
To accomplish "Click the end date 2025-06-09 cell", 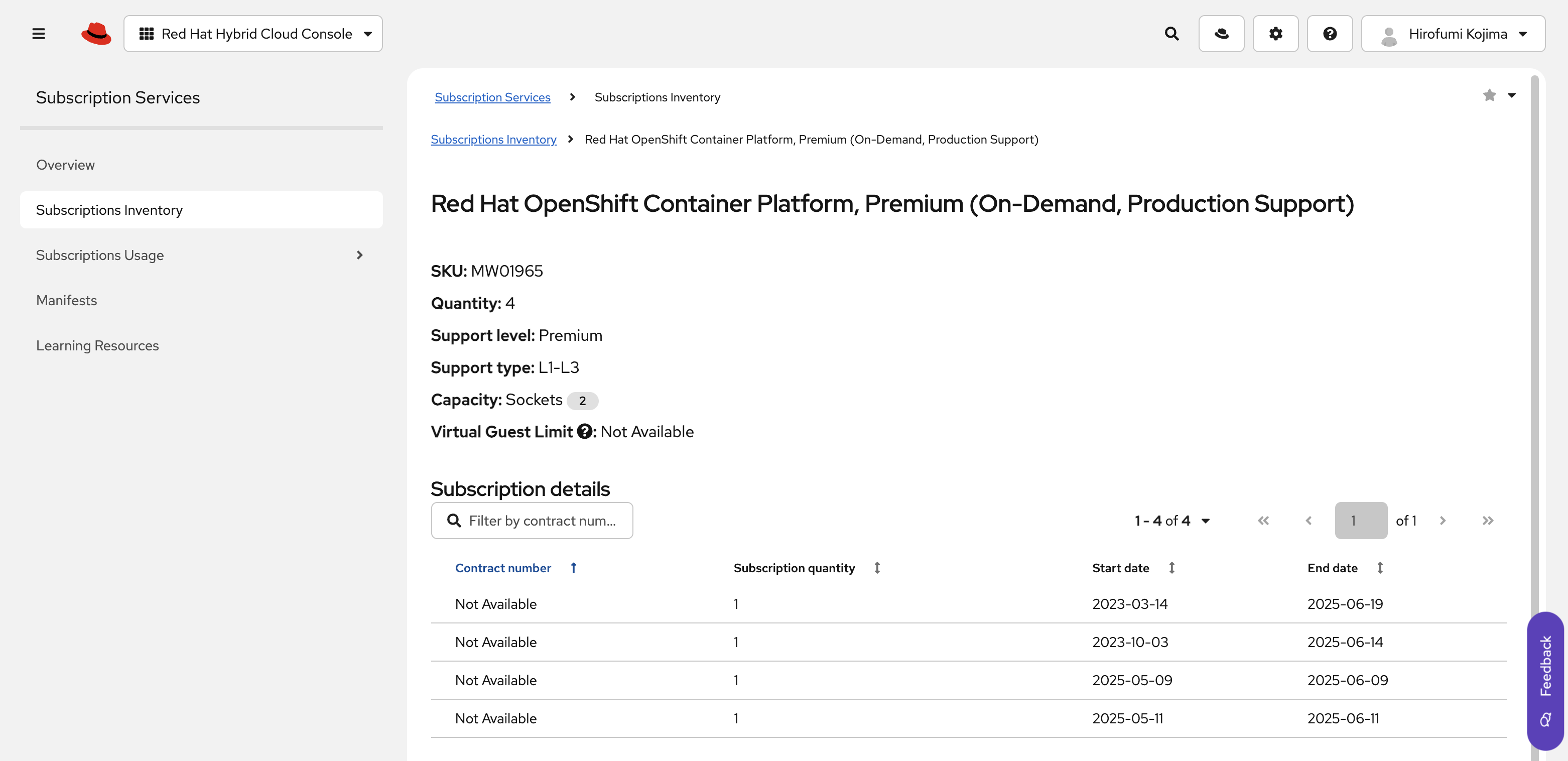I will pos(1347,680).
